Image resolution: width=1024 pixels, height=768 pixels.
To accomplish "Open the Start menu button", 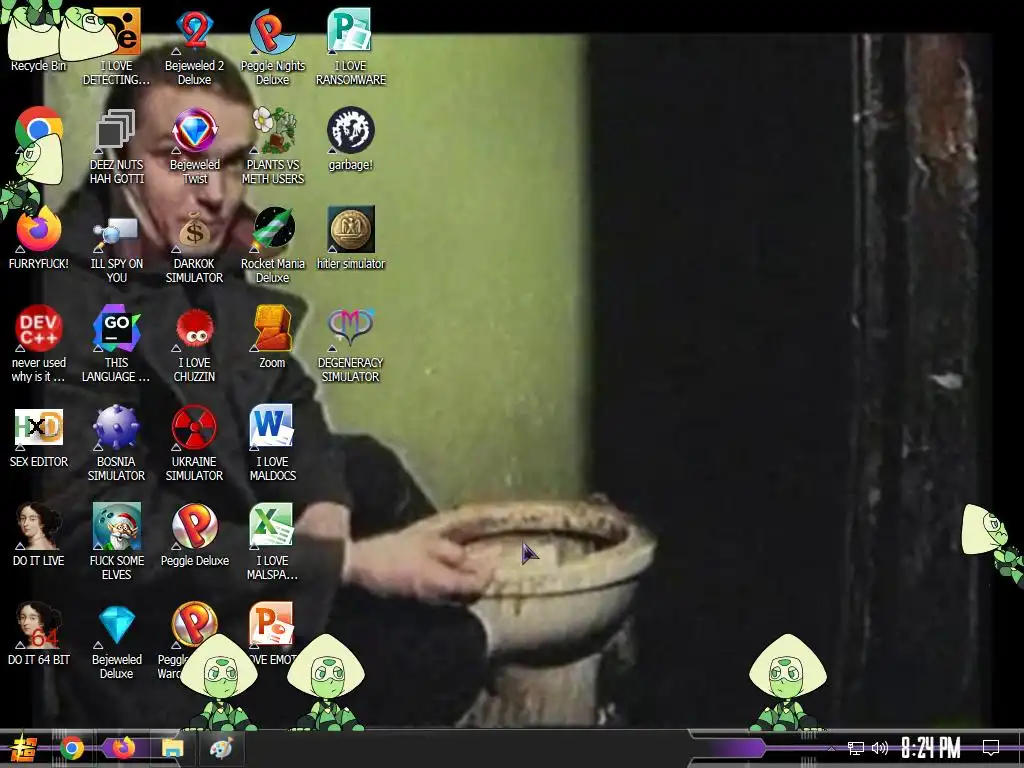I will pos(24,748).
